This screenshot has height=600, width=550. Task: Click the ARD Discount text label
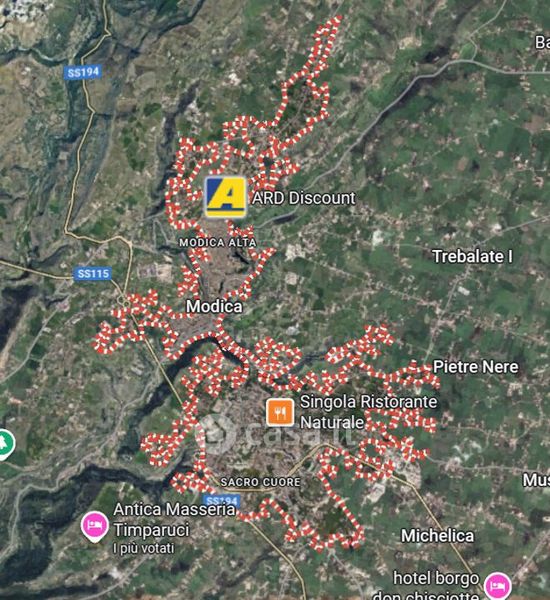[304, 198]
